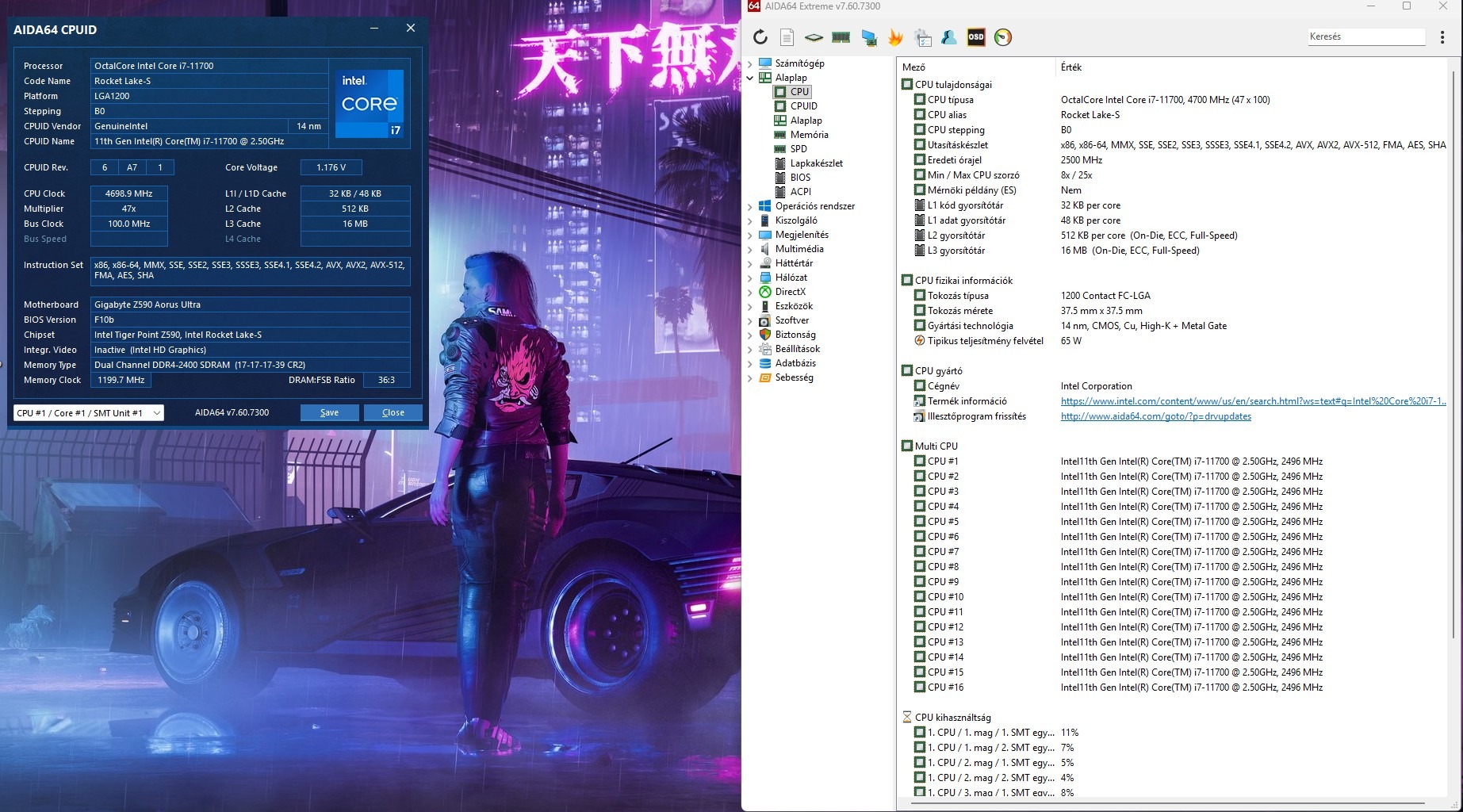Open the gear with checklist toolbar icon
1463x812 pixels.
coord(923,37)
